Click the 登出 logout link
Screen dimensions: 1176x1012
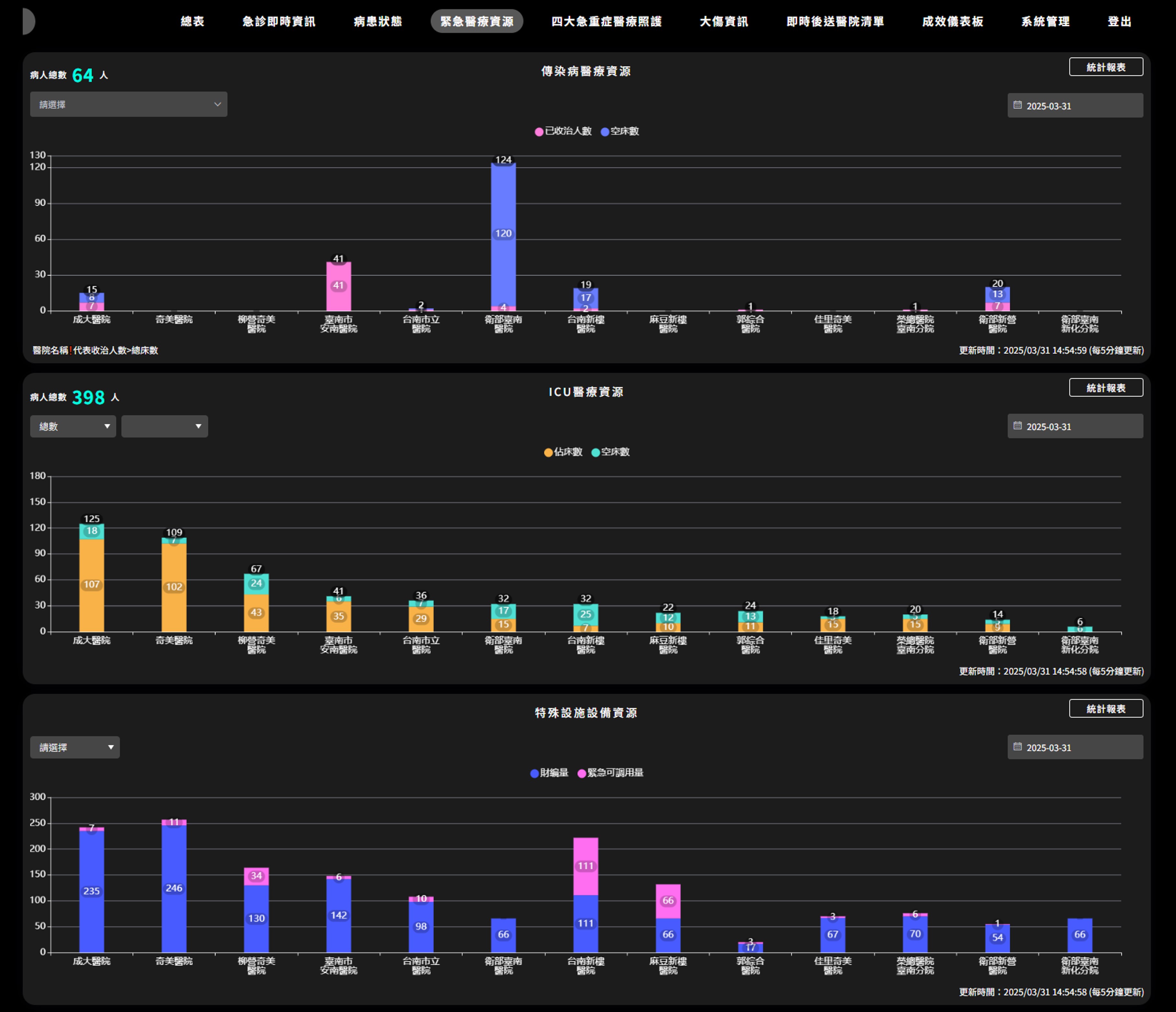pyautogui.click(x=1119, y=22)
